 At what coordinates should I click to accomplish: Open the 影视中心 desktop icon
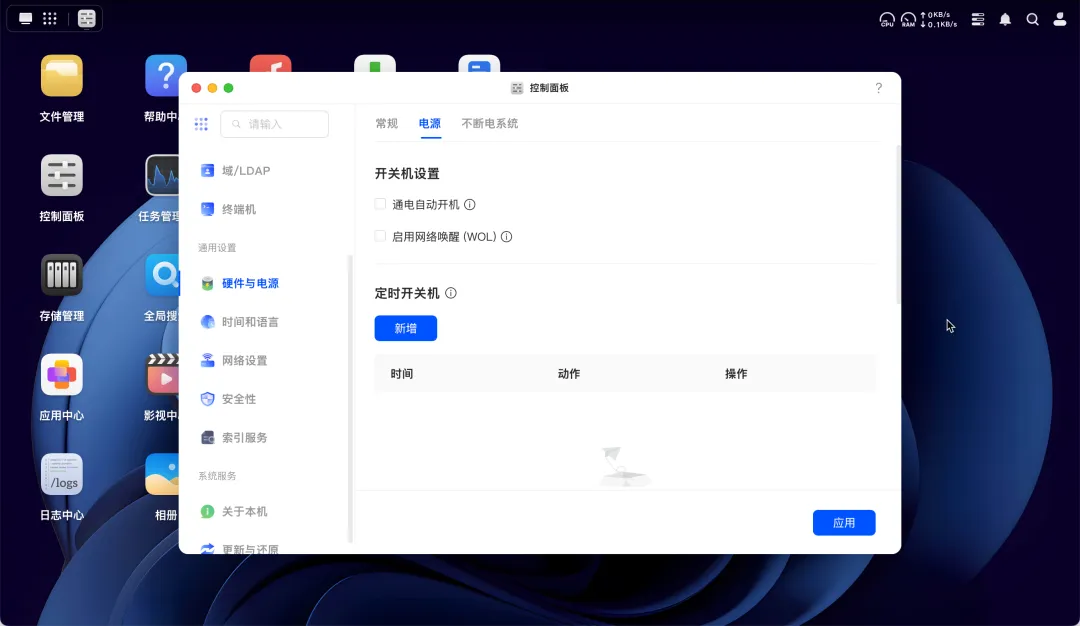163,375
